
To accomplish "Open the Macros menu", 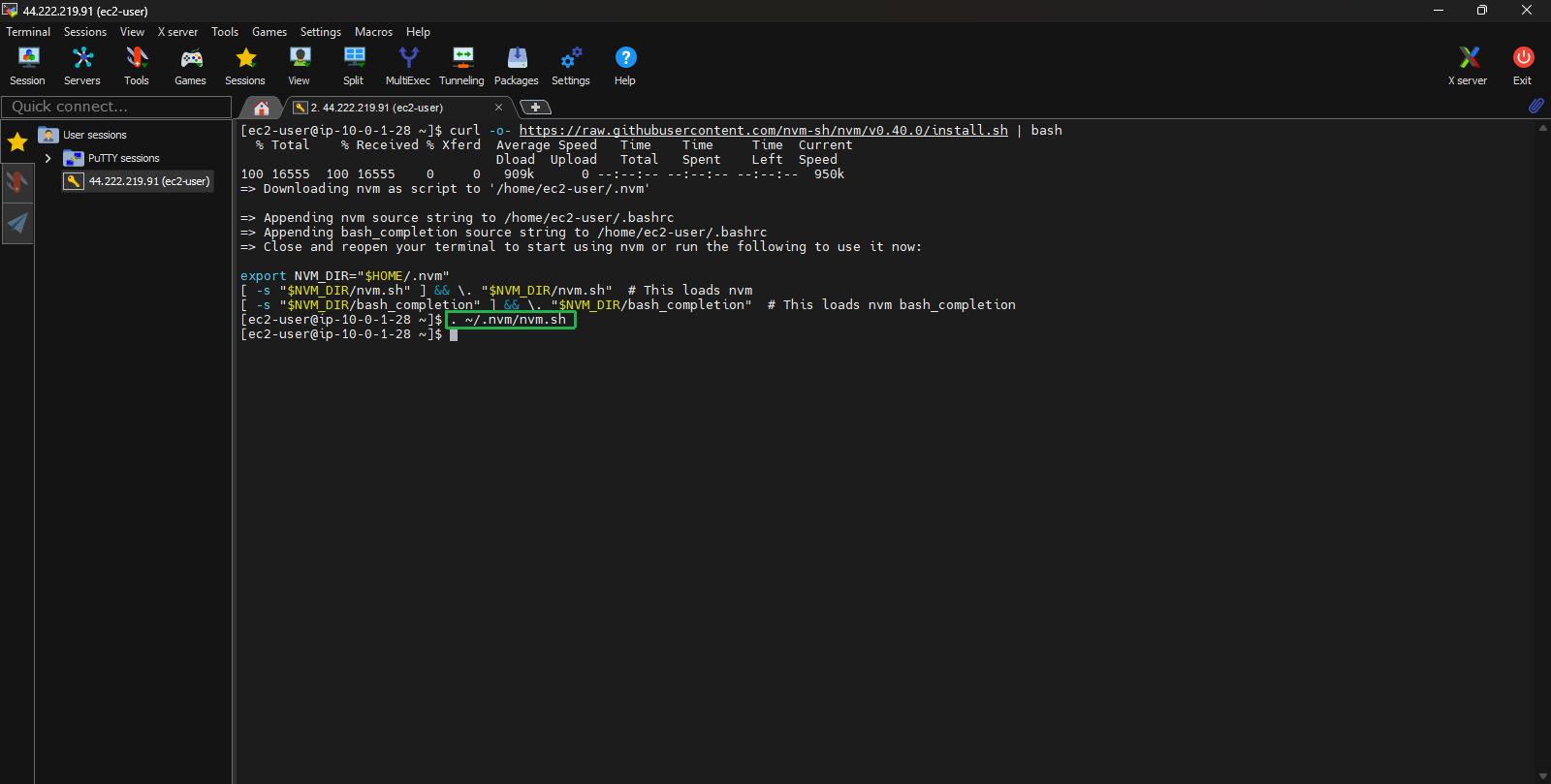I will point(373,32).
